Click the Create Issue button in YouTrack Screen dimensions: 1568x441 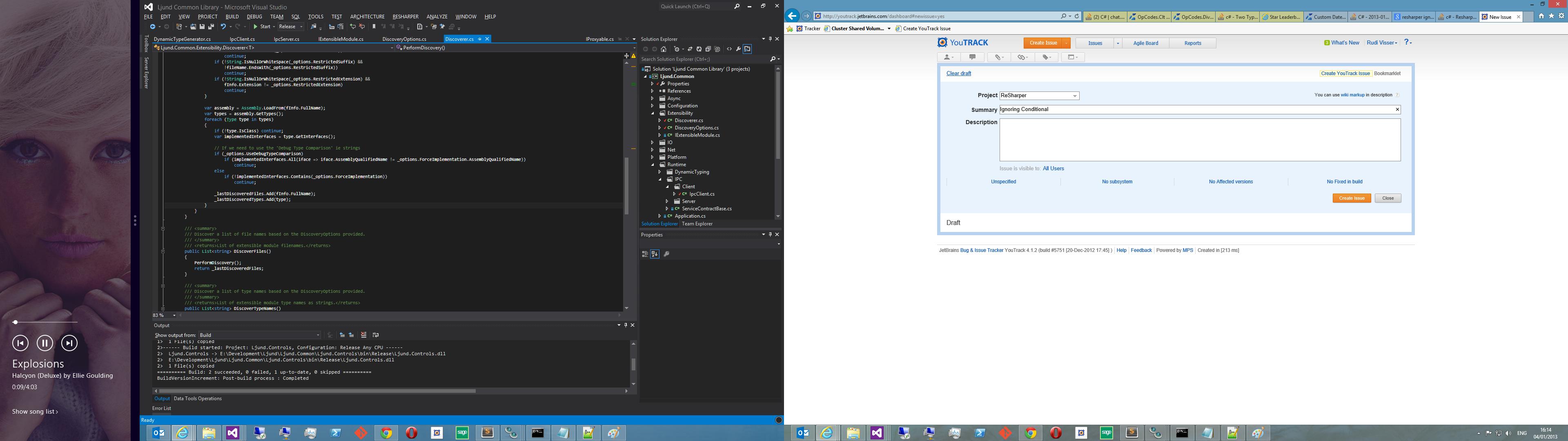(1350, 197)
